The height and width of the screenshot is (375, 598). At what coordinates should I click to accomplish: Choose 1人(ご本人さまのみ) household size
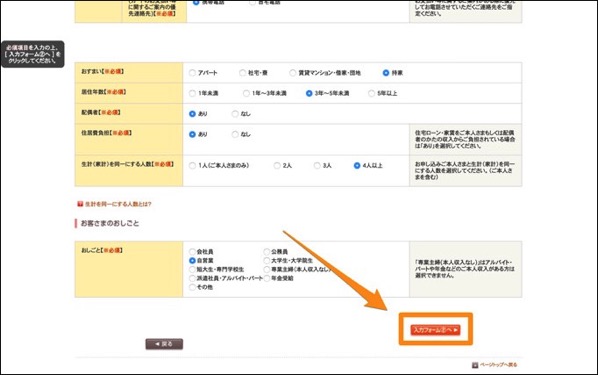192,166
